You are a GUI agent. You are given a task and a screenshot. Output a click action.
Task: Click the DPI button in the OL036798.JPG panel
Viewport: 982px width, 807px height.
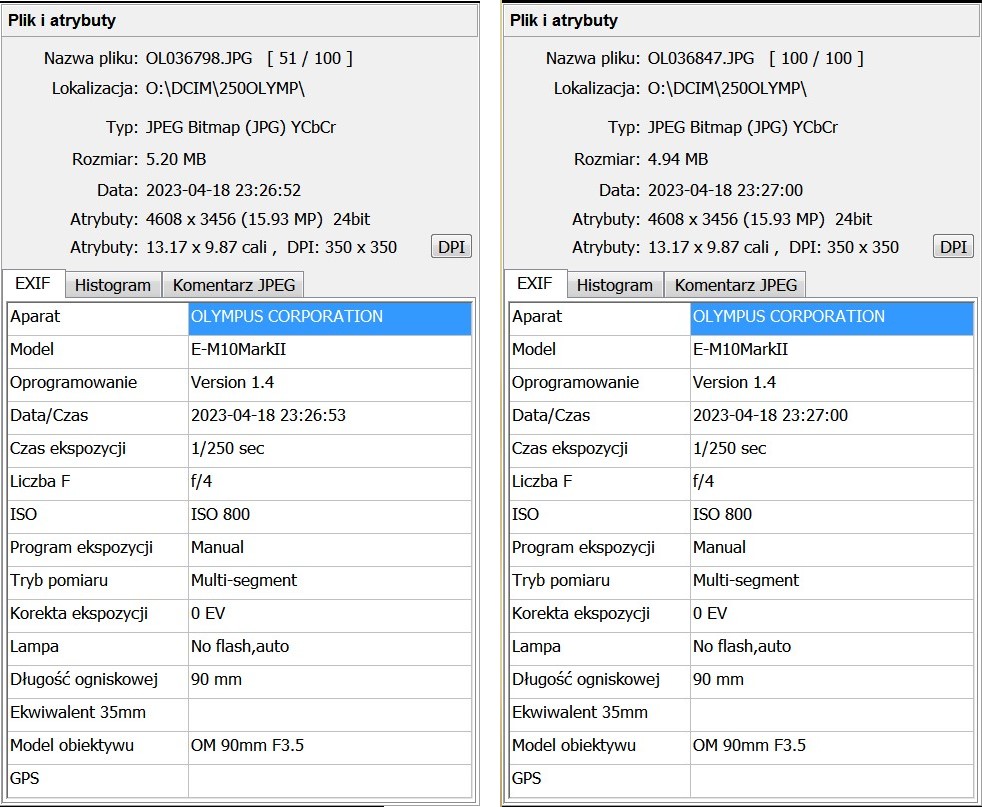pyautogui.click(x=451, y=247)
